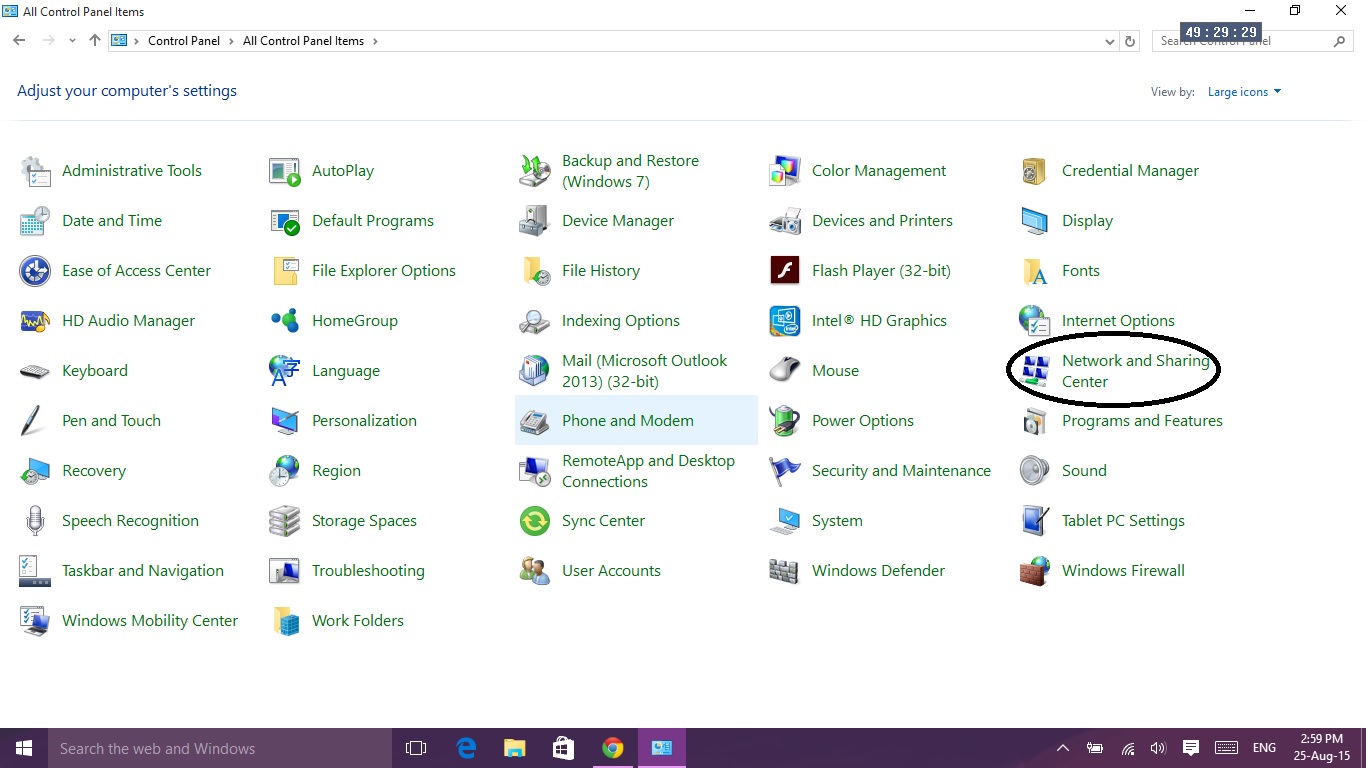This screenshot has width=1366, height=768.
Task: Open the Windows Start menu
Action: click(x=24, y=748)
